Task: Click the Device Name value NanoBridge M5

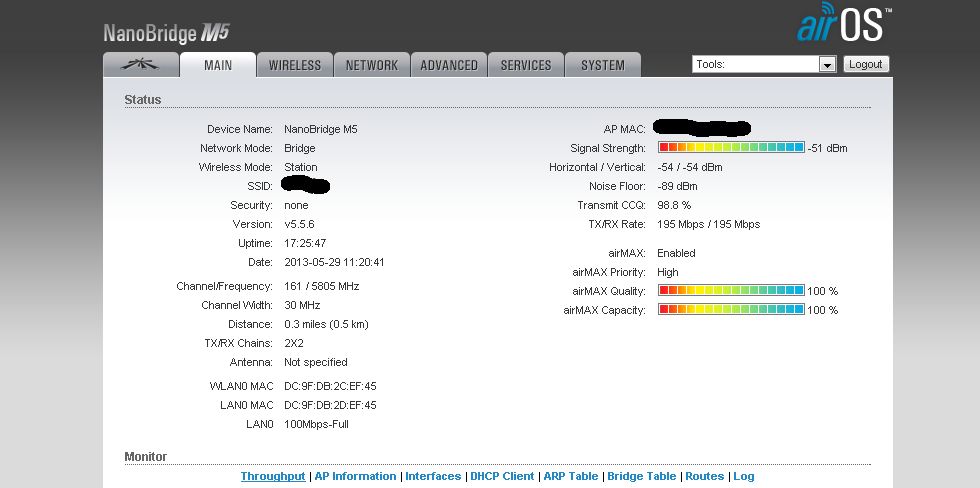Action: coord(321,129)
